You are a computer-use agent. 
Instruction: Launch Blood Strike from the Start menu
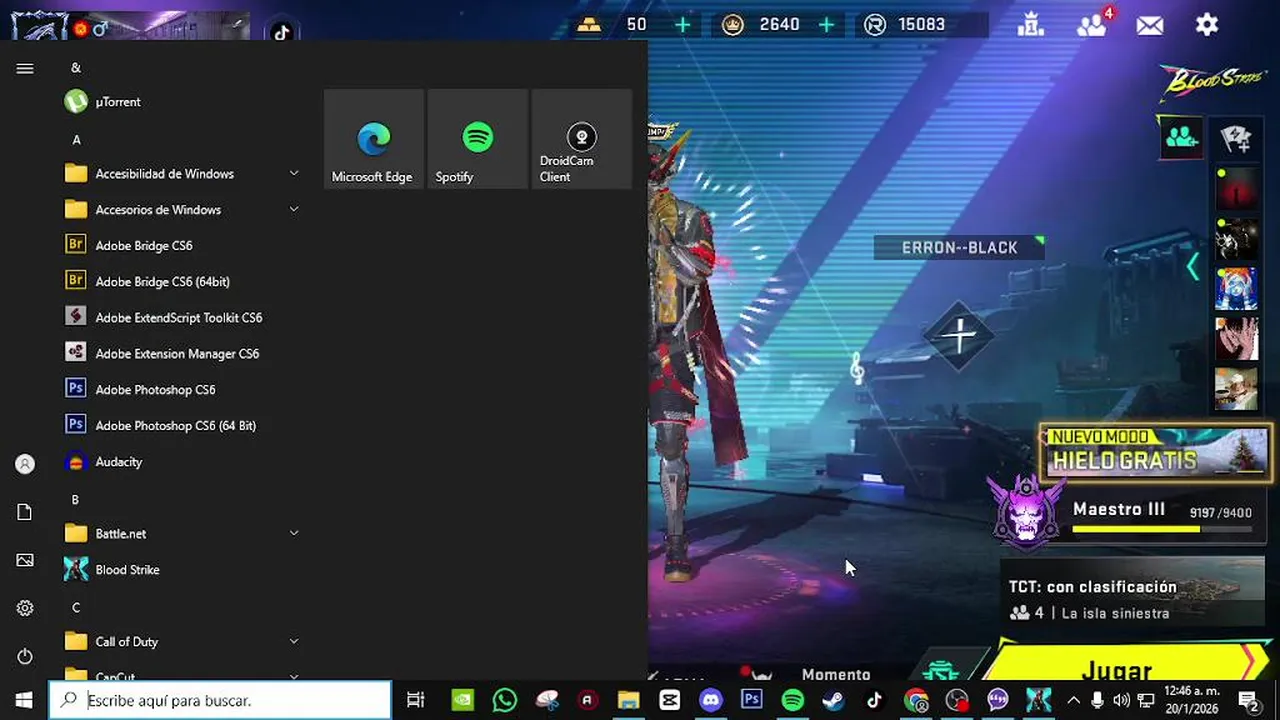(180, 570)
